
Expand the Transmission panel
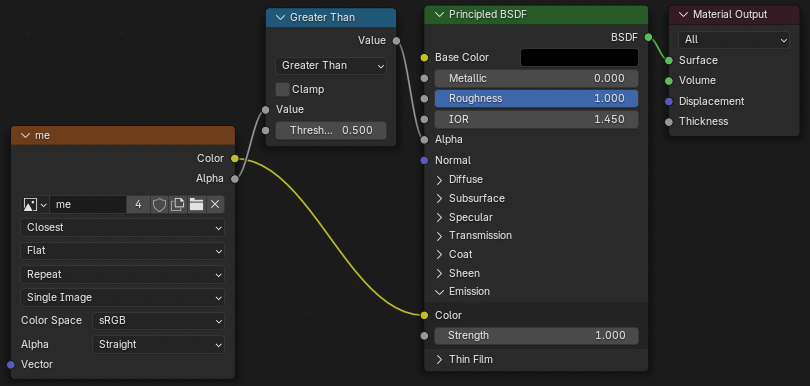(x=440, y=236)
